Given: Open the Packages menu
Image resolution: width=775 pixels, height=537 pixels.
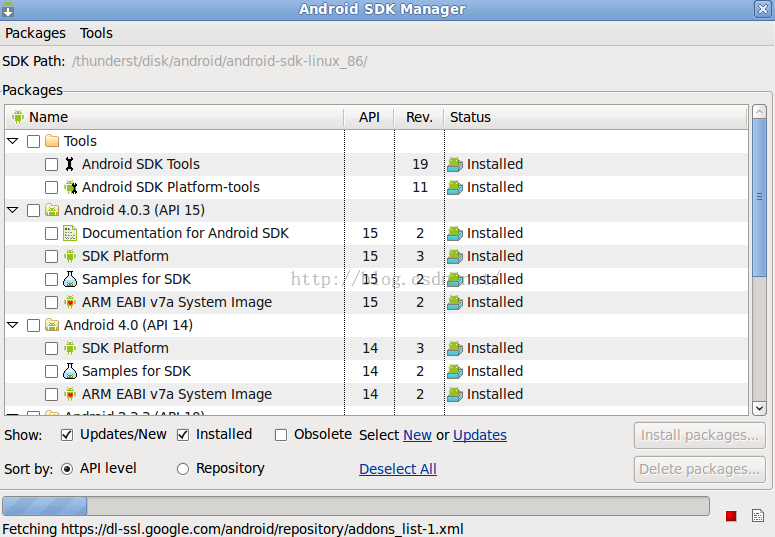Looking at the screenshot, I should (35, 33).
